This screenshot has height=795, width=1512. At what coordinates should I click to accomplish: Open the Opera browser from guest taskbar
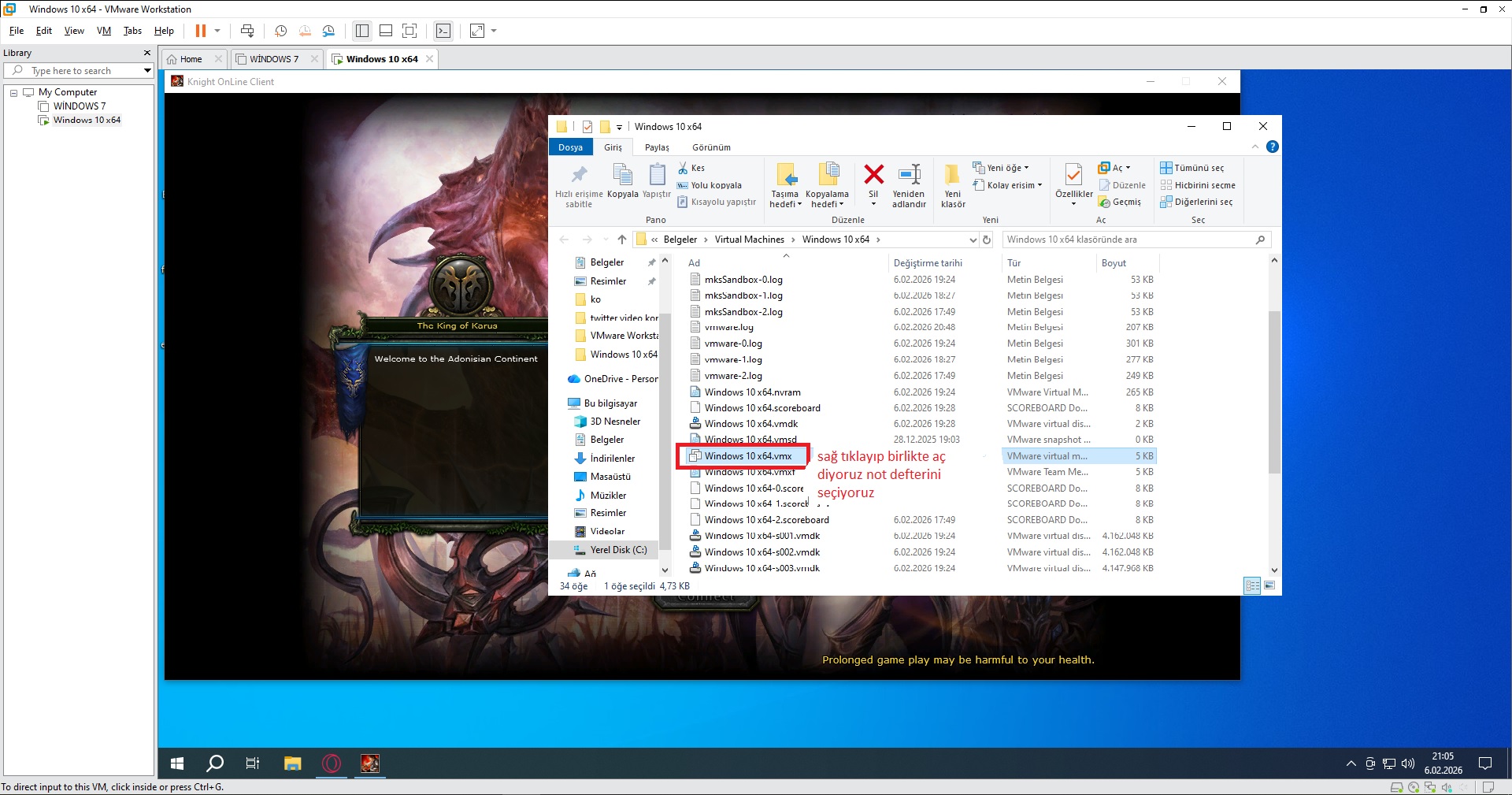(x=332, y=763)
